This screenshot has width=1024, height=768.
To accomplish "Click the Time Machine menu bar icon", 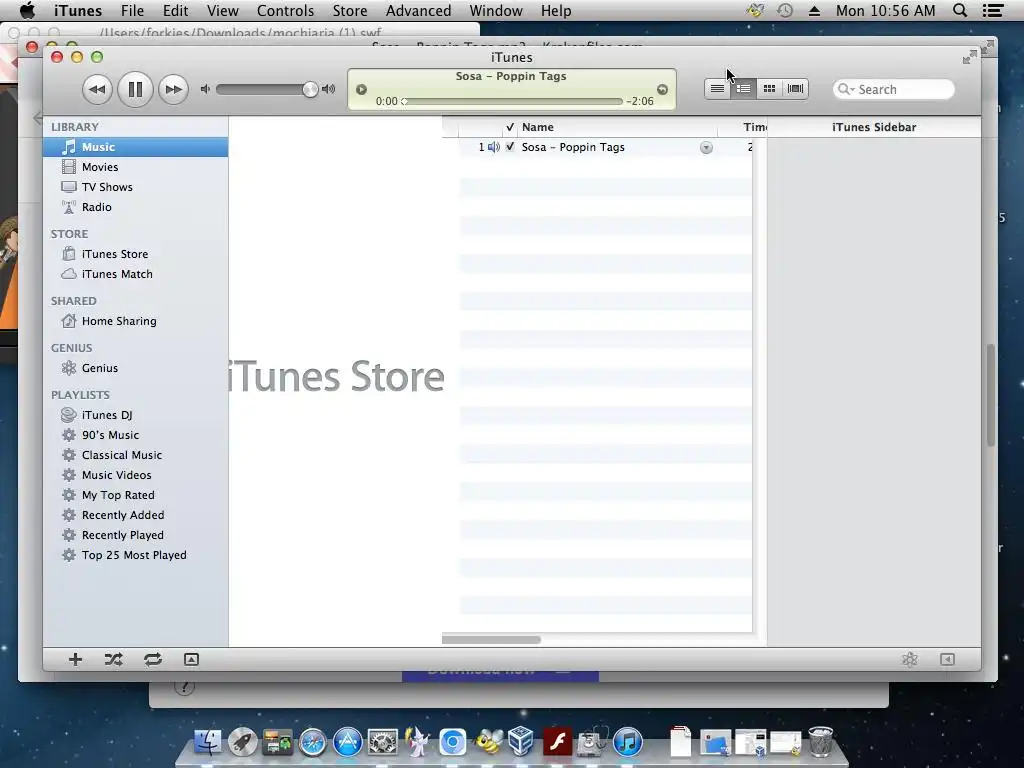I will tap(785, 10).
